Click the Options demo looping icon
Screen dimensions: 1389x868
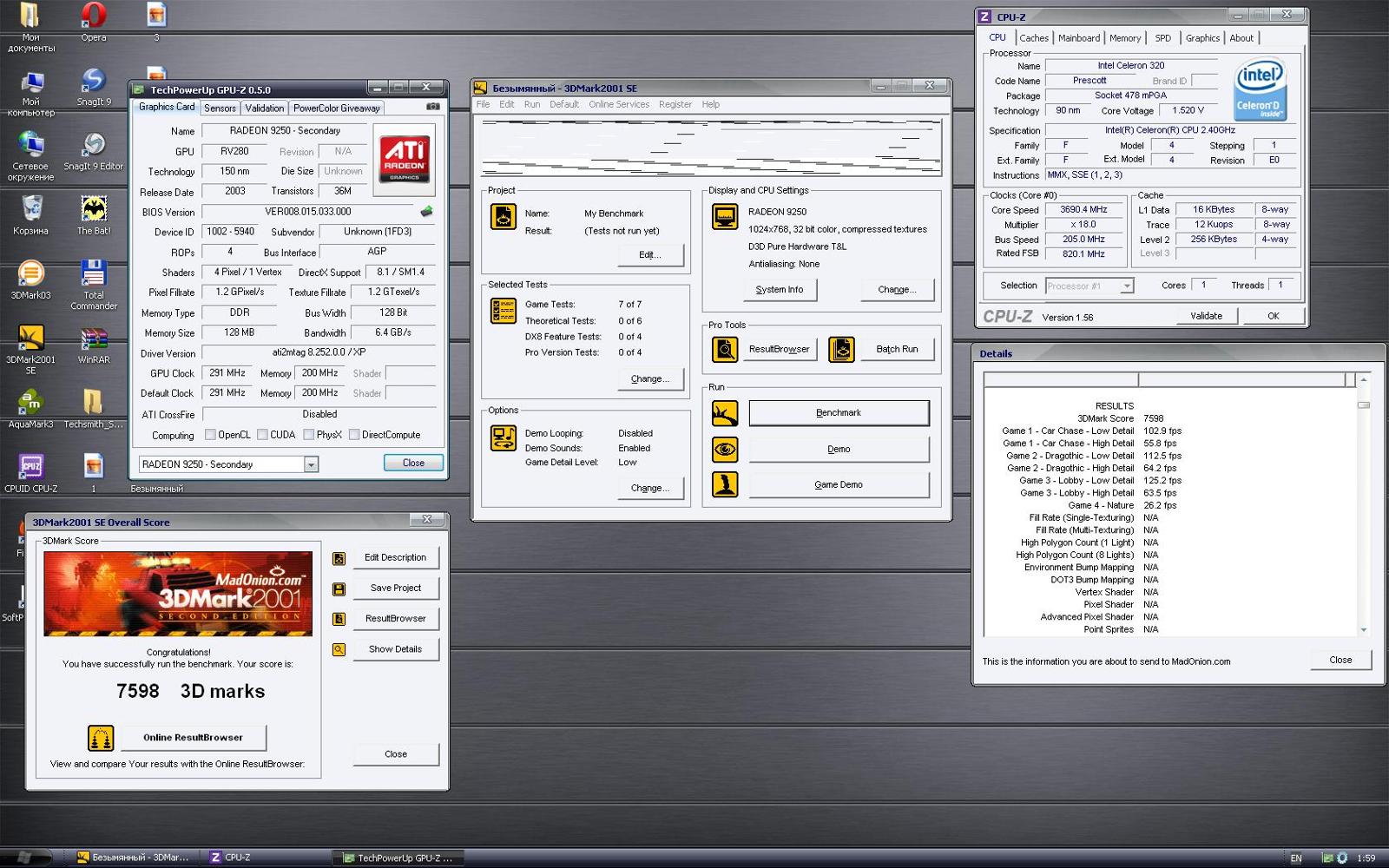coord(504,438)
